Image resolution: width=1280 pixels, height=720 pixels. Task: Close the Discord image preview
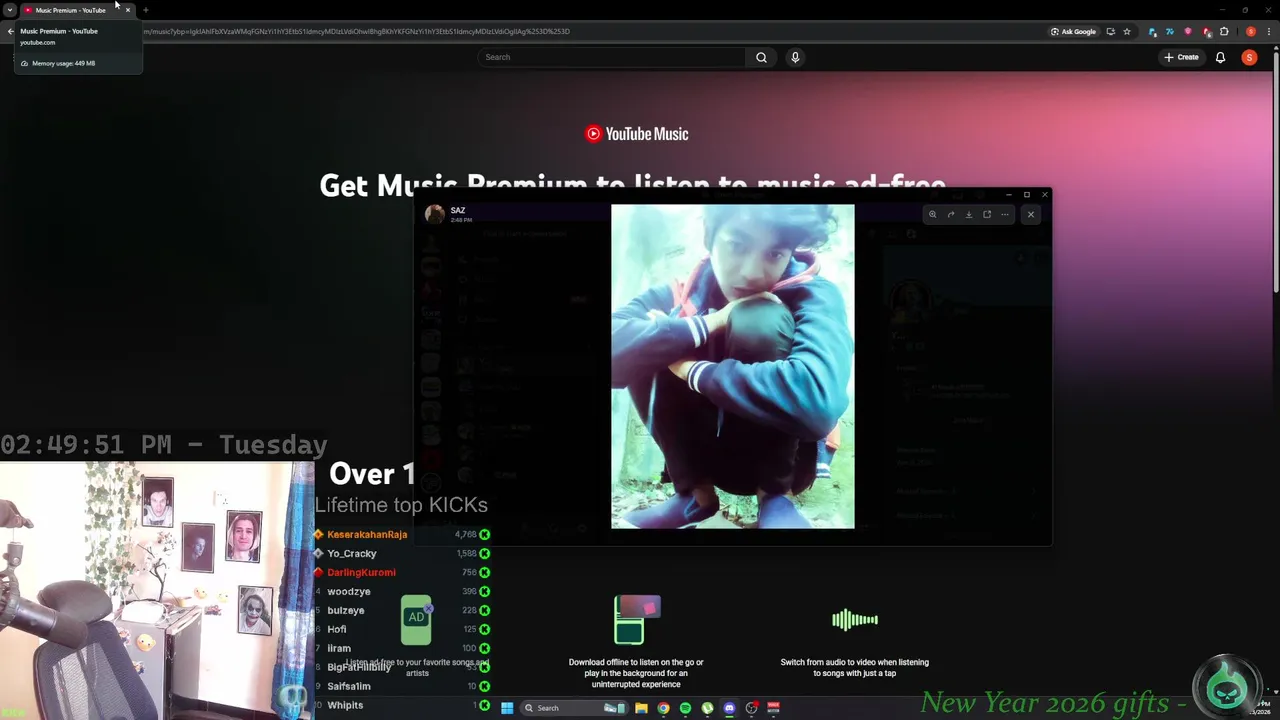pos(1031,214)
